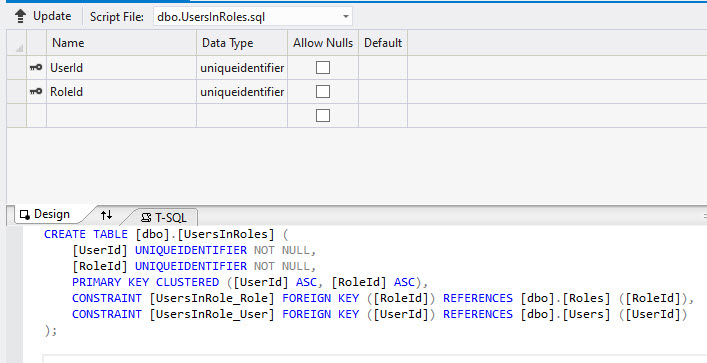Click the select-all corner triangle in grid
This screenshot has width=707, height=363.
19,48
